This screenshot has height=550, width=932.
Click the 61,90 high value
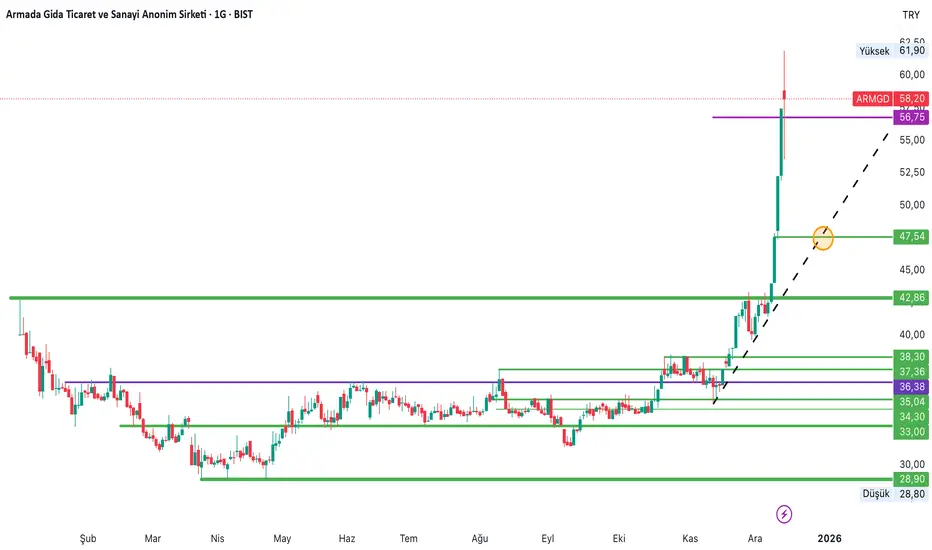pos(912,51)
